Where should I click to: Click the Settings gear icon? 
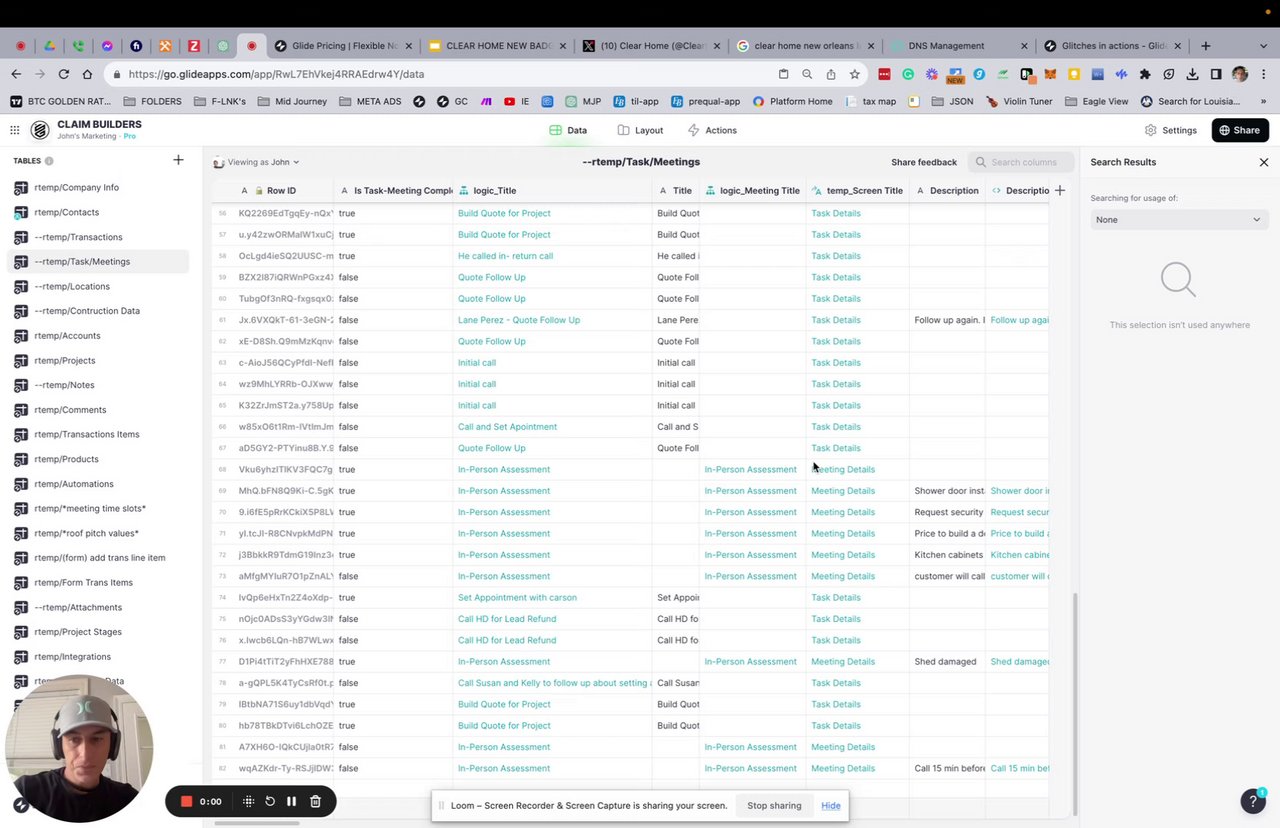point(1151,130)
